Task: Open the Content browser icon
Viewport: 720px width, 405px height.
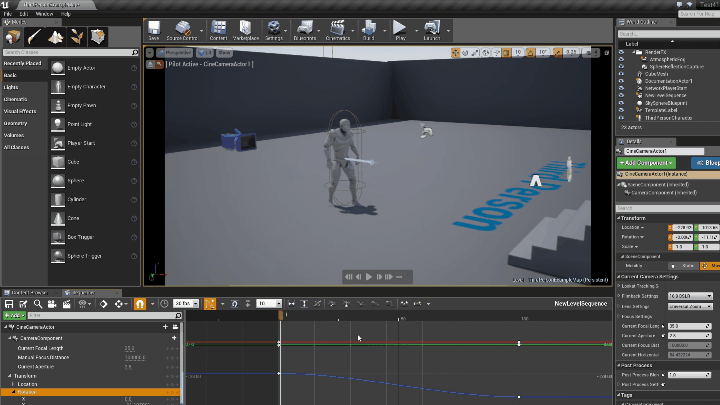Action: 219,30
